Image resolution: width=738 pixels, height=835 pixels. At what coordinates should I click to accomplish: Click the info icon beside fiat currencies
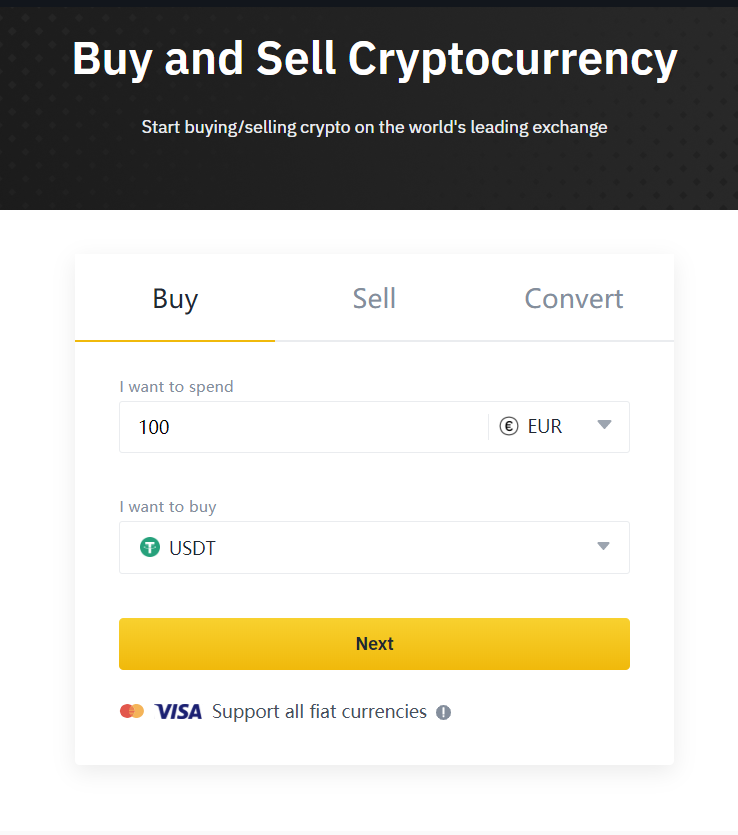click(444, 713)
